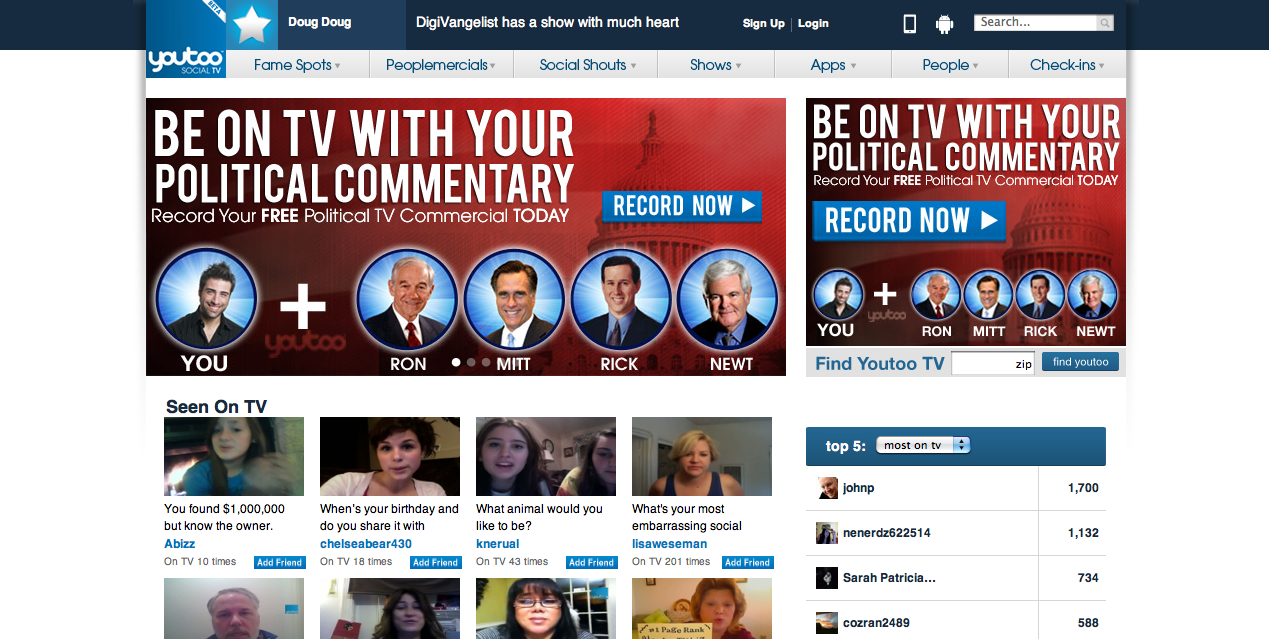
Task: Click the 'You found $1,000,000' video title
Action: [225, 517]
